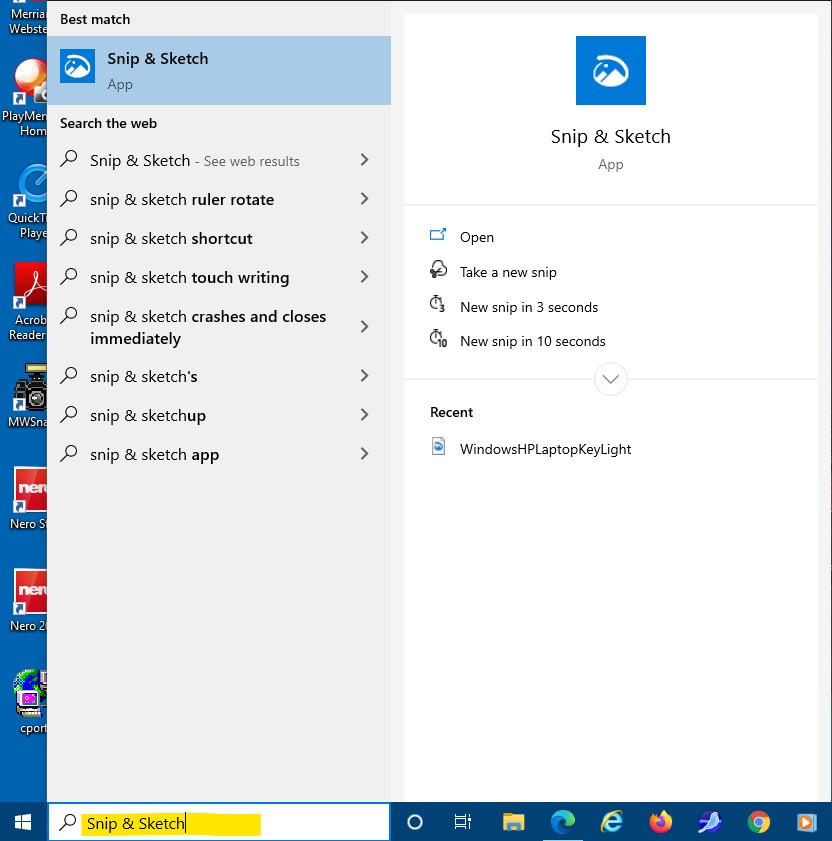Launch Google Chrome from the taskbar
832x841 pixels.
coord(759,822)
